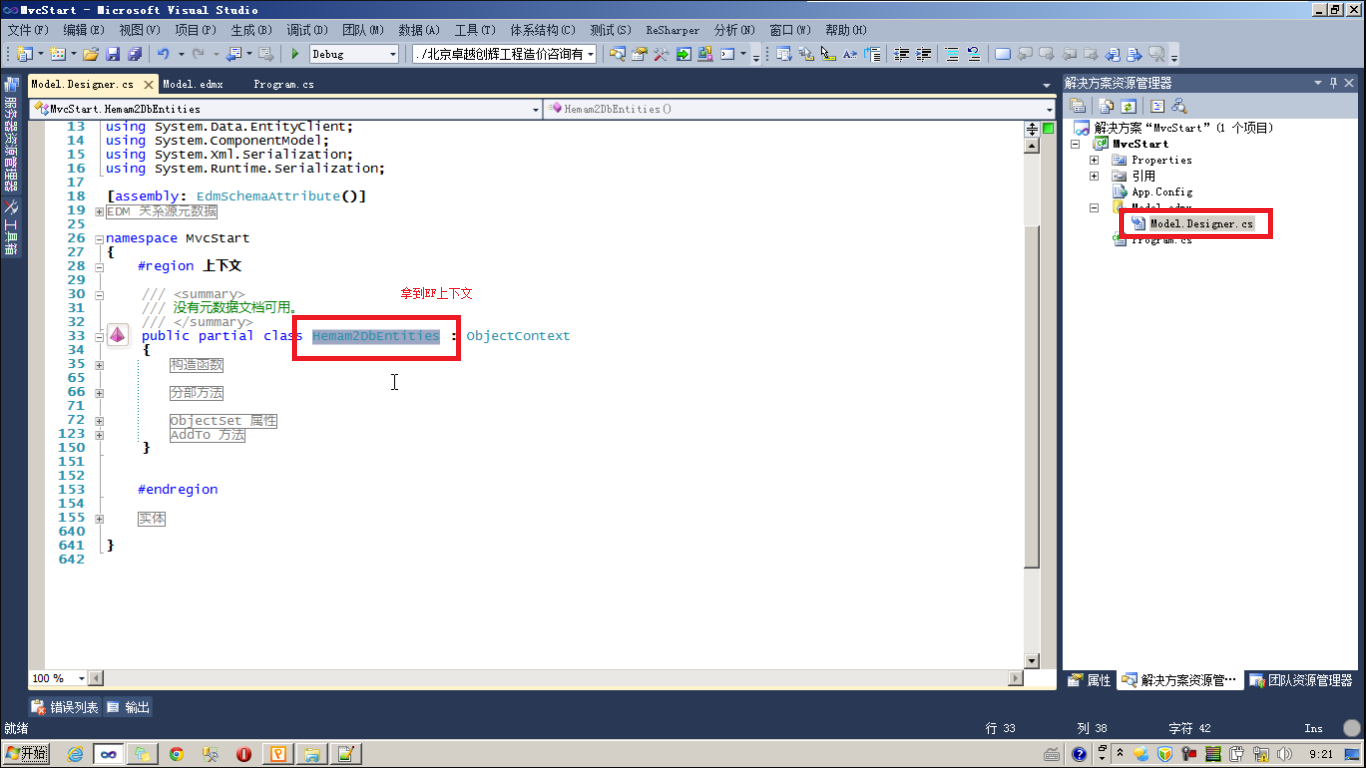Select Model.Designer.cs in solution tree

click(1200, 224)
